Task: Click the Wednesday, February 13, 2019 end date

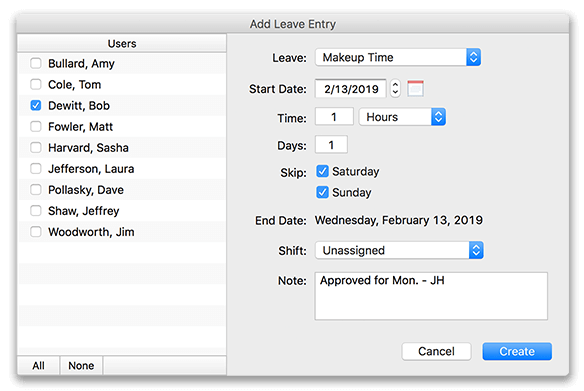Action: tap(399, 220)
